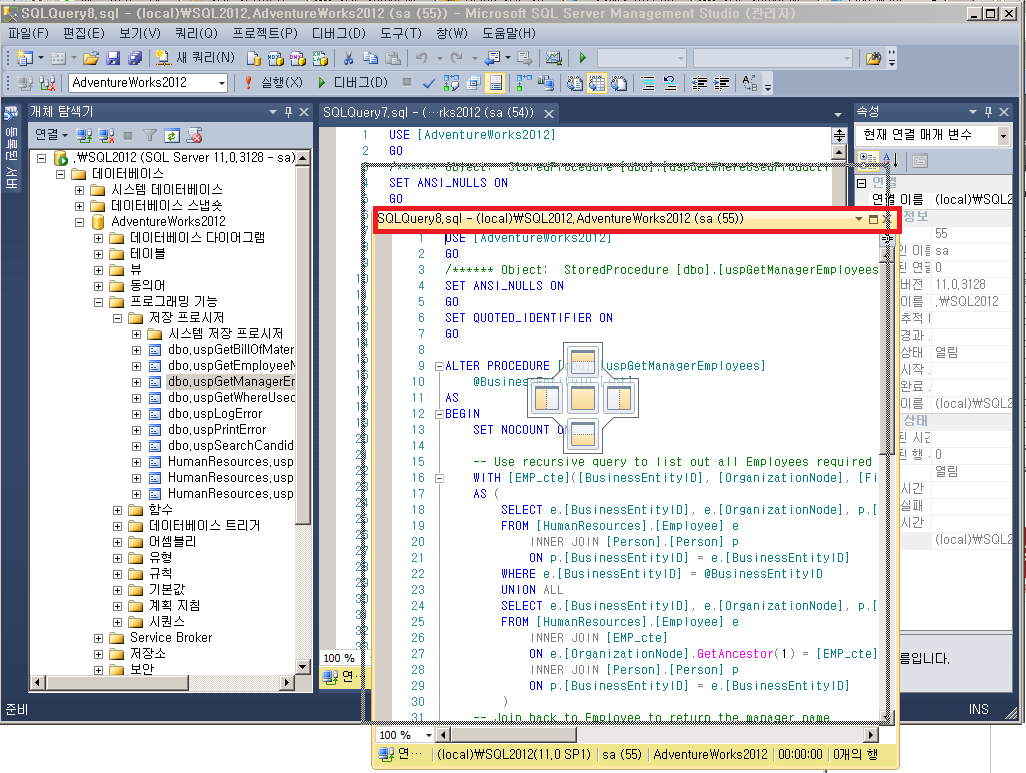Switch output to Results to File
Image resolution: width=1026 pixels, height=773 pixels.
point(619,82)
